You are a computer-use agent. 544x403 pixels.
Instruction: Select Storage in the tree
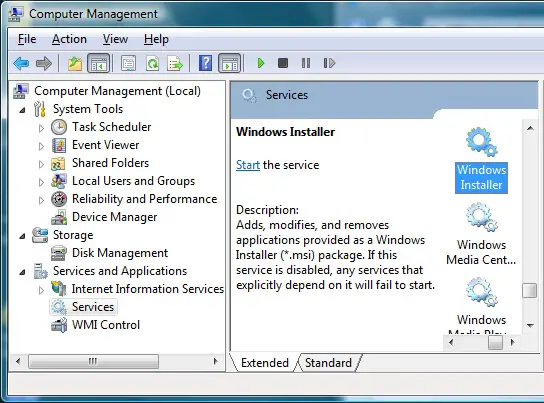click(73, 235)
